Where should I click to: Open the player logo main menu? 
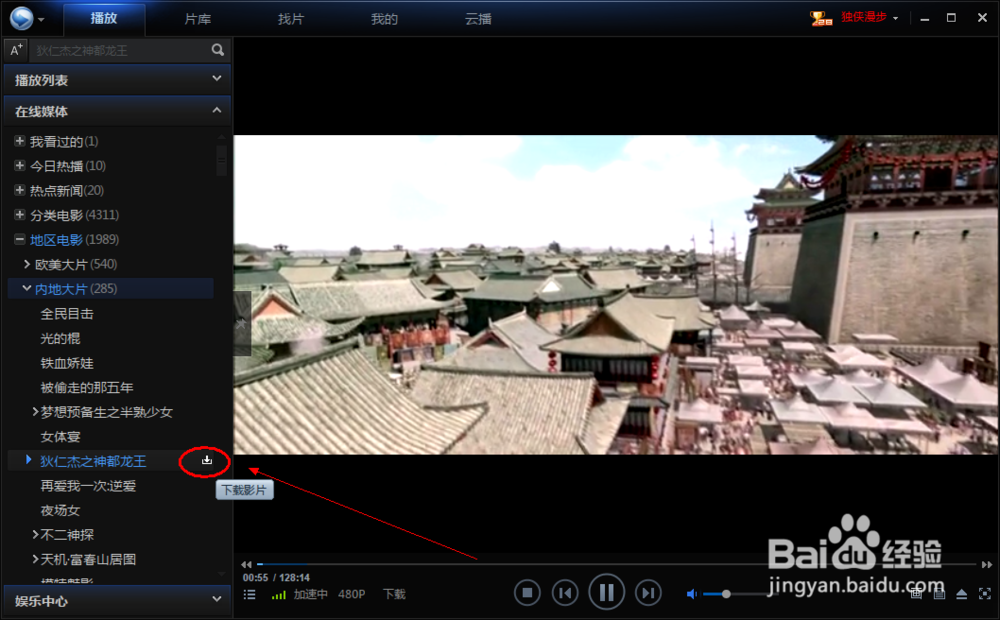21,18
